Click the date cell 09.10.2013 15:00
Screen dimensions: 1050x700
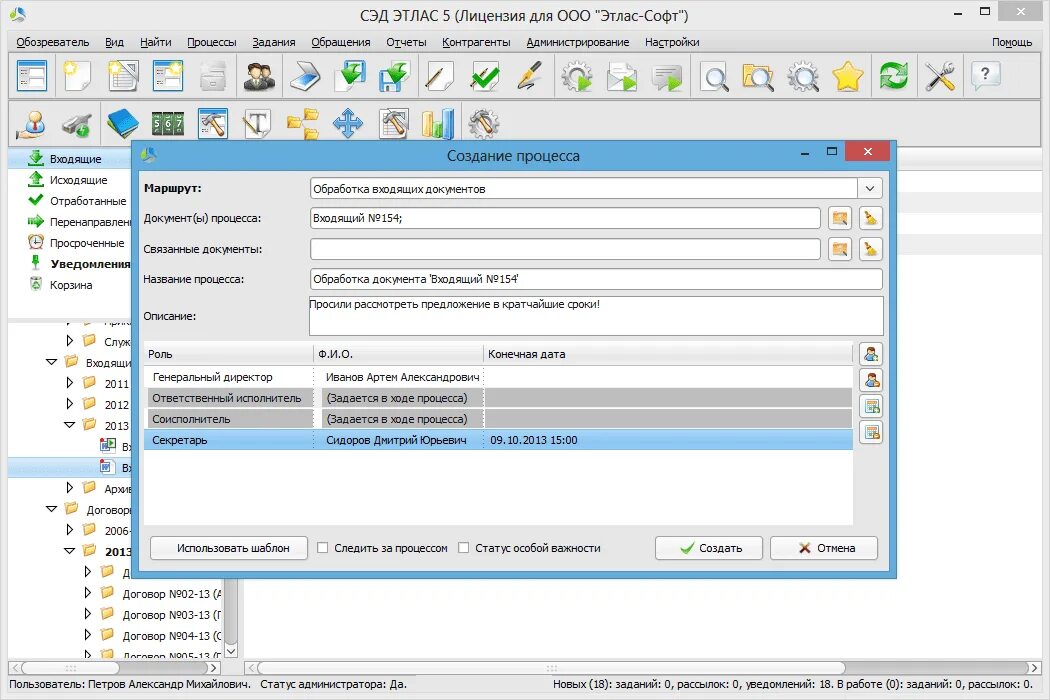point(534,440)
